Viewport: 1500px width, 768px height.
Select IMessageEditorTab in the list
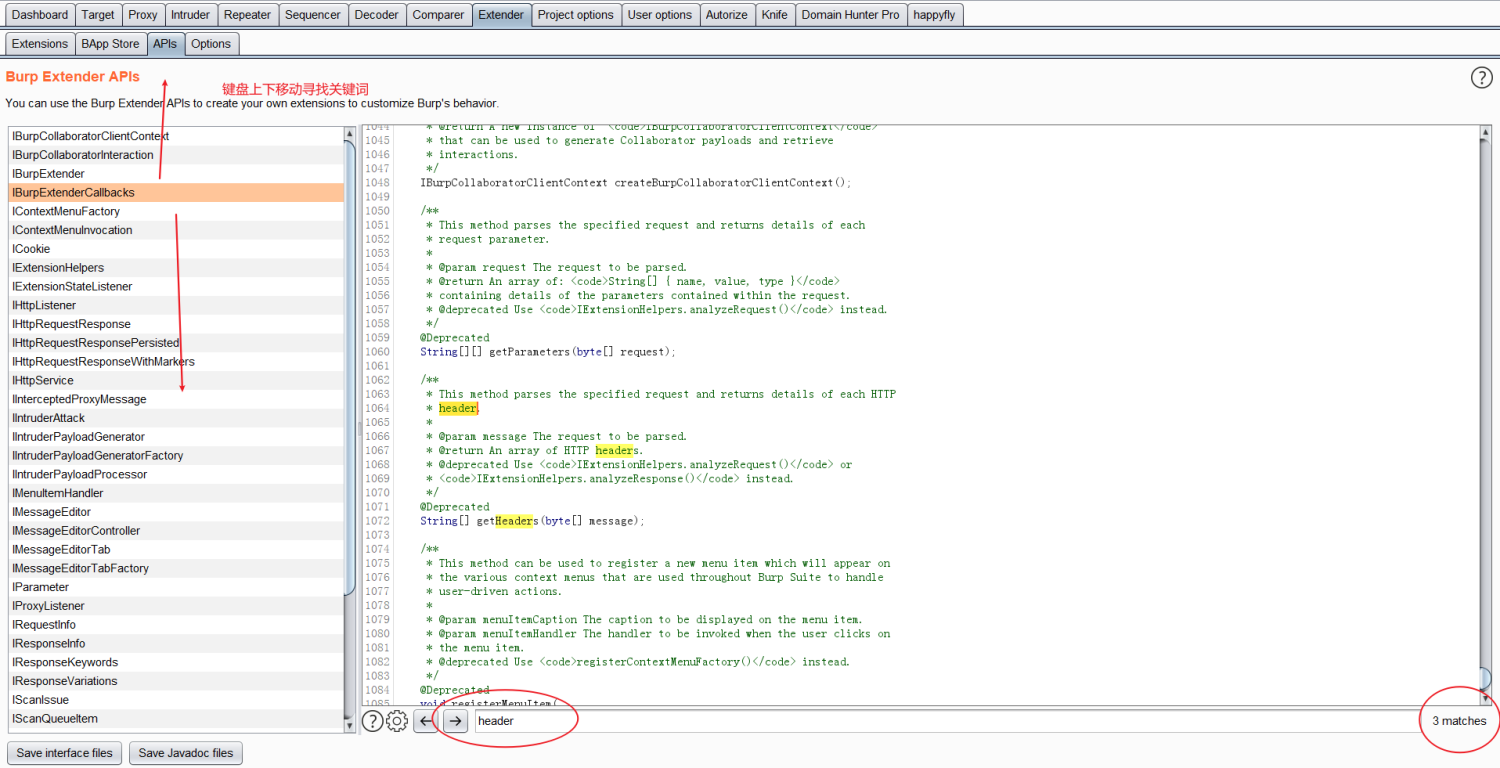tap(176, 550)
